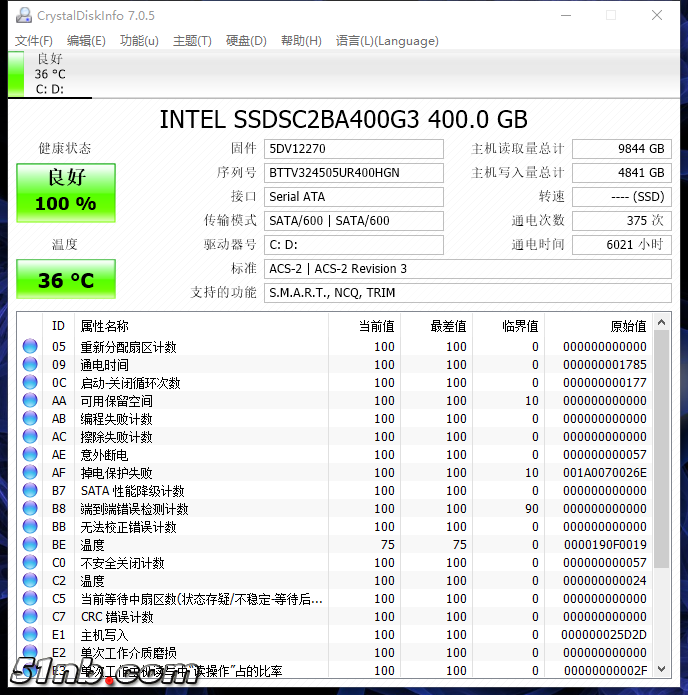The width and height of the screenshot is (688, 695).
Task: Click the status orb for 主机写入 row
Action: 30,635
